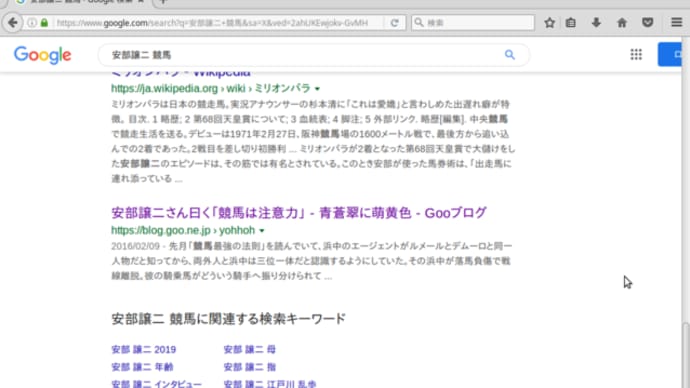Screen dimensions: 690x388
Task: Select related search 安部 譲二 年齢
Action: click(x=142, y=367)
